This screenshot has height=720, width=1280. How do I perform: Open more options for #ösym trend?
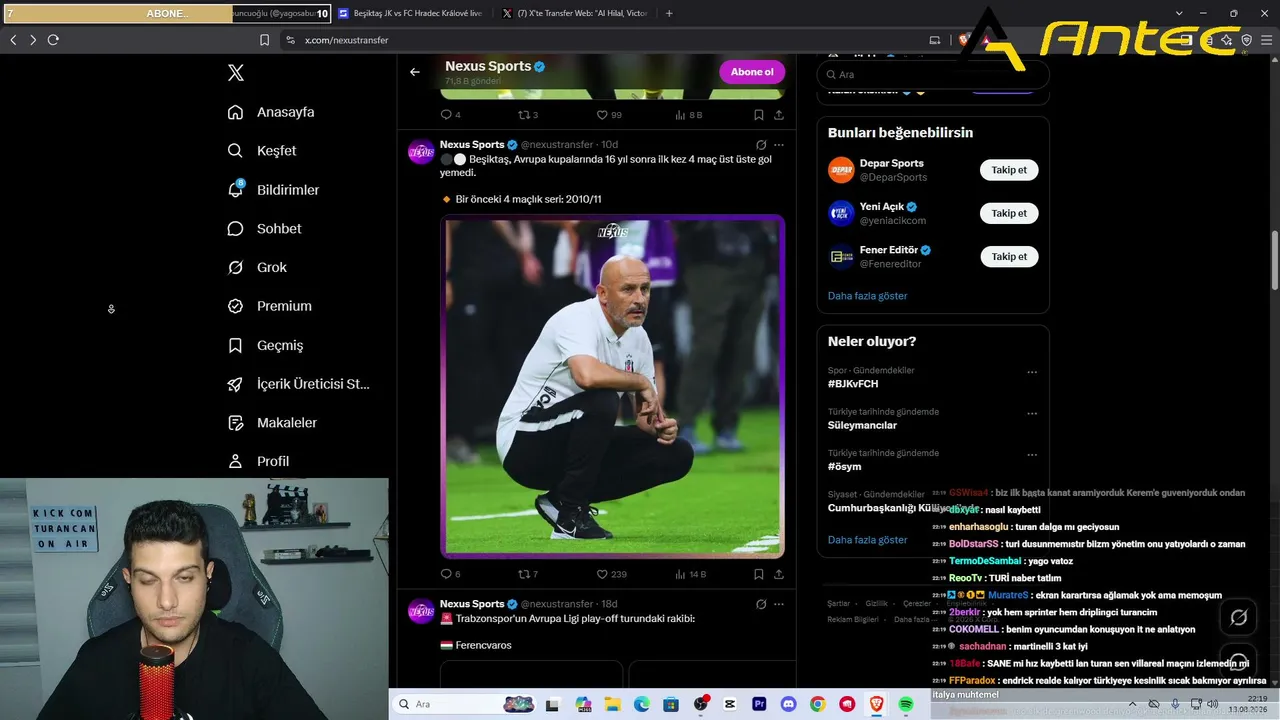coord(1032,454)
